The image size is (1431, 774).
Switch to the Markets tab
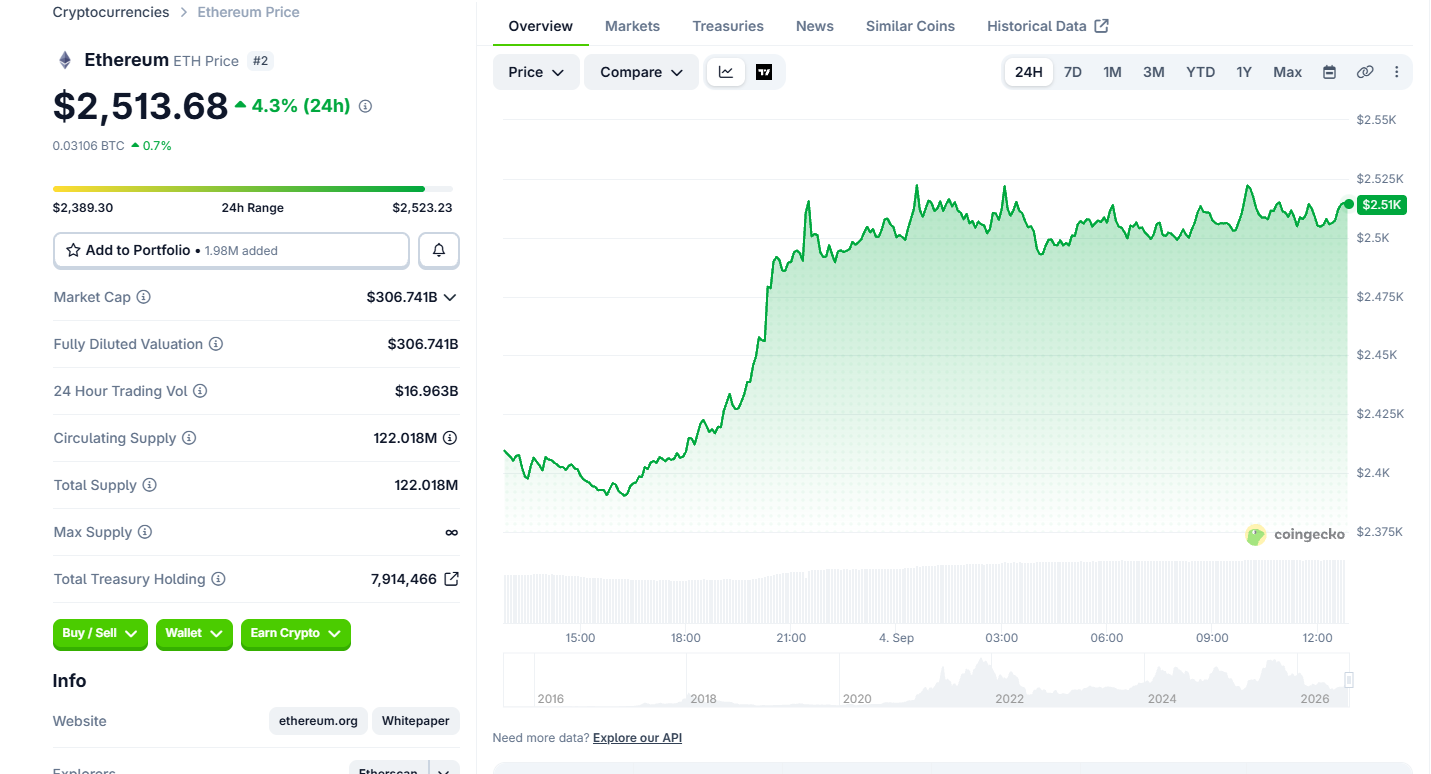(x=632, y=26)
